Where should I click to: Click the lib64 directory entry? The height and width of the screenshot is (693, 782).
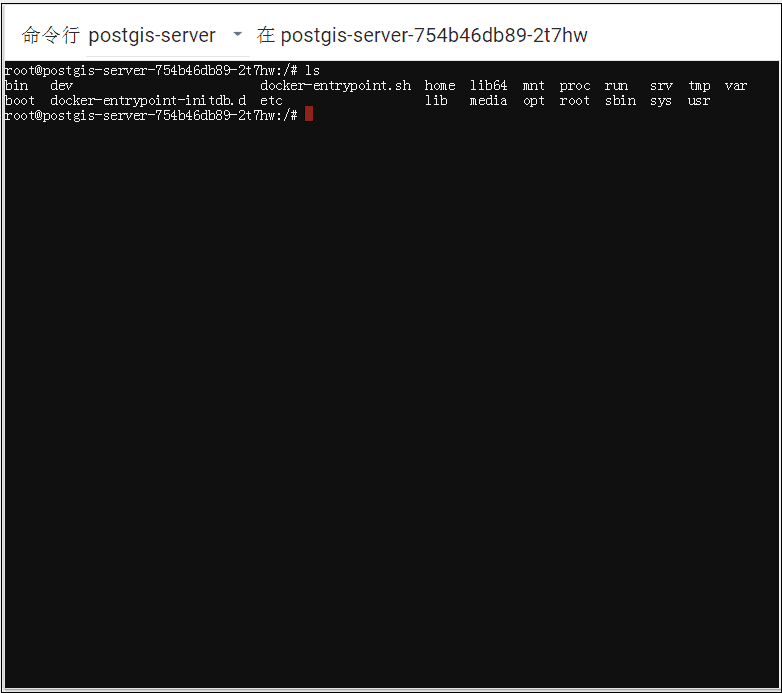coord(488,86)
